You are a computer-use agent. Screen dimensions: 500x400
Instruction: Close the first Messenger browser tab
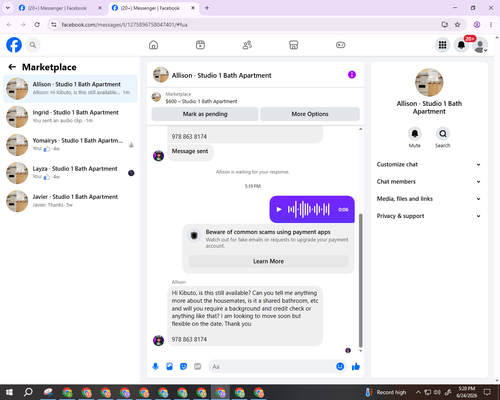pyautogui.click(x=100, y=8)
